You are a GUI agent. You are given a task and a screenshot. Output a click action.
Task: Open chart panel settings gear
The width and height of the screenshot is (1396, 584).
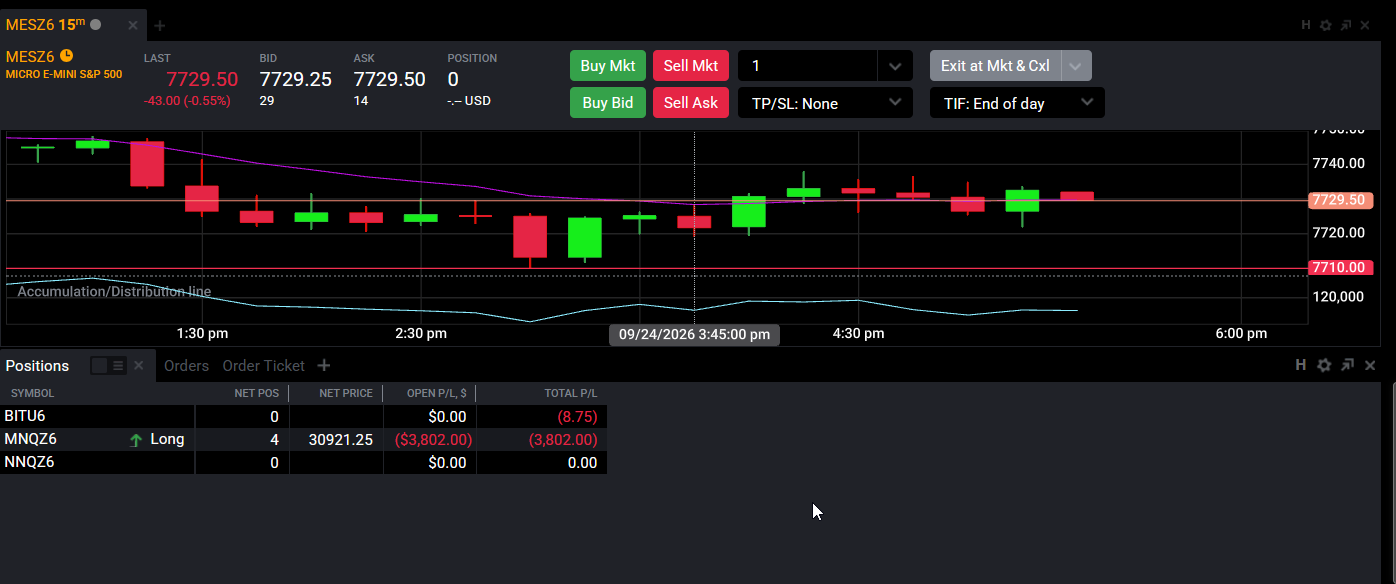[1326, 25]
